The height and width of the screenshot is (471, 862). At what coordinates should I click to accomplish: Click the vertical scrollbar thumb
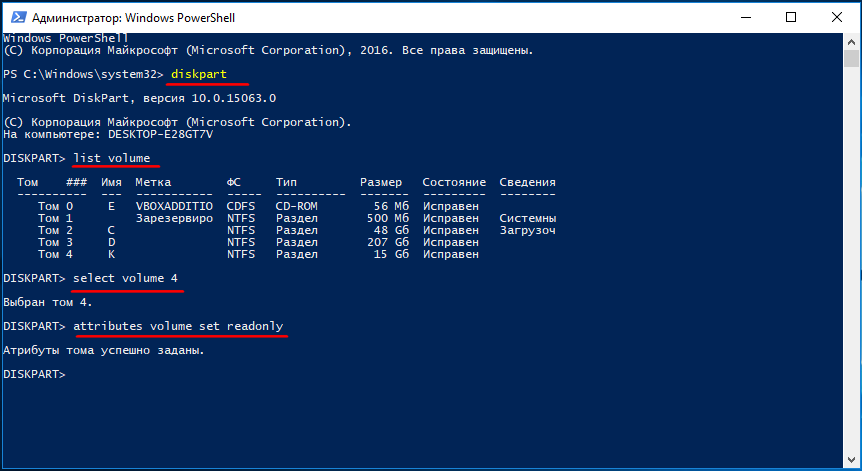(x=851, y=59)
